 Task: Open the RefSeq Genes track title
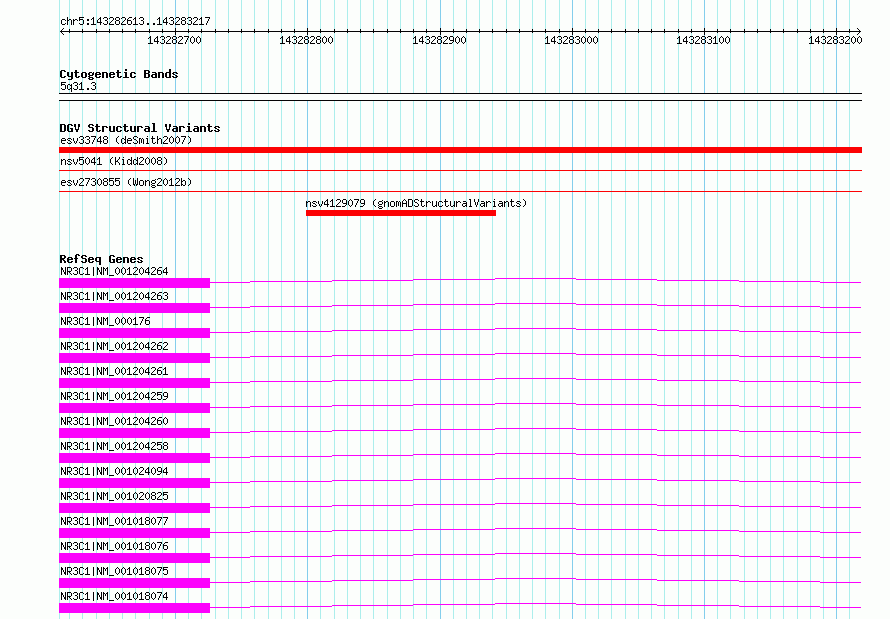(101, 259)
